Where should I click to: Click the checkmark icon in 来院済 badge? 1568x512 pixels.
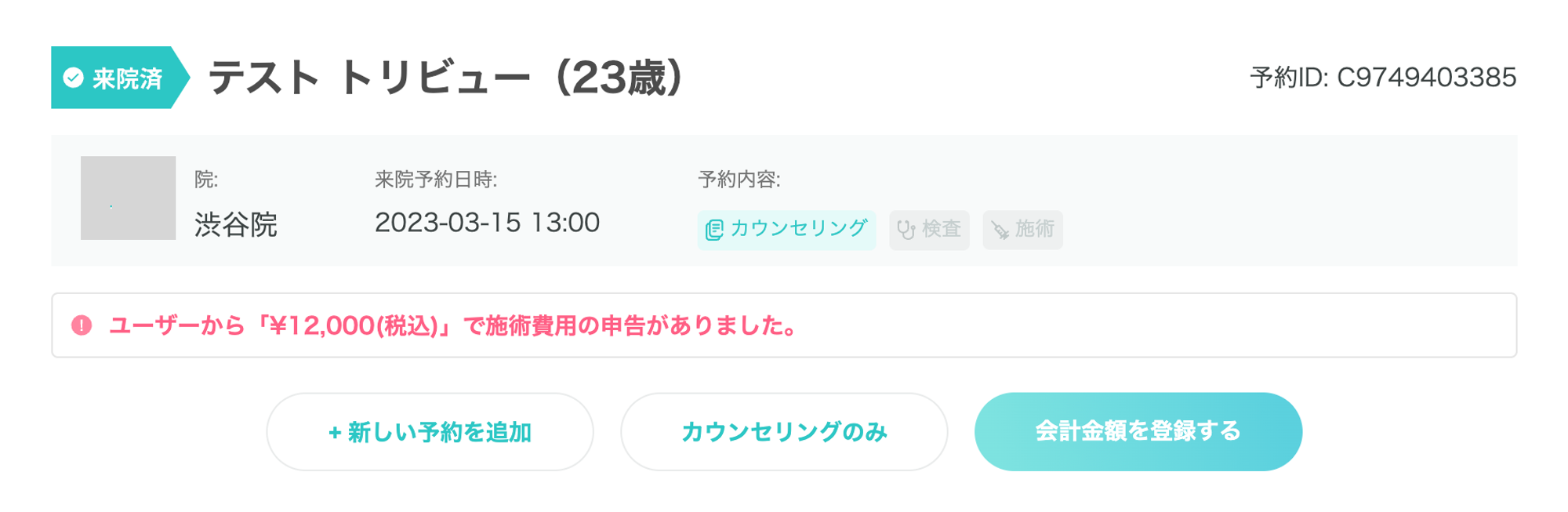(x=74, y=78)
